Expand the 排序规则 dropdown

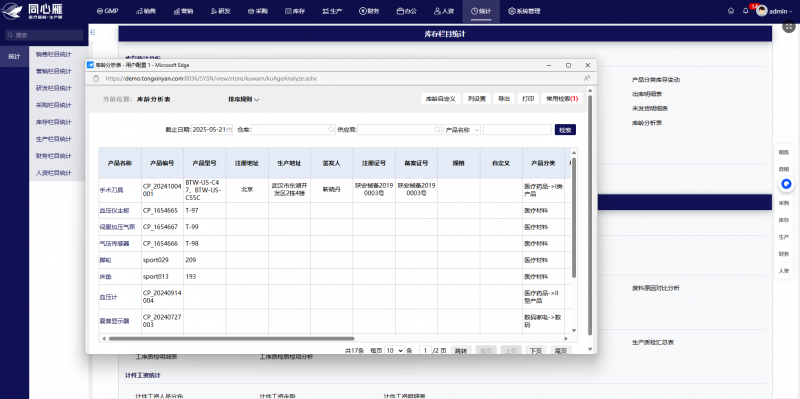tap(243, 99)
